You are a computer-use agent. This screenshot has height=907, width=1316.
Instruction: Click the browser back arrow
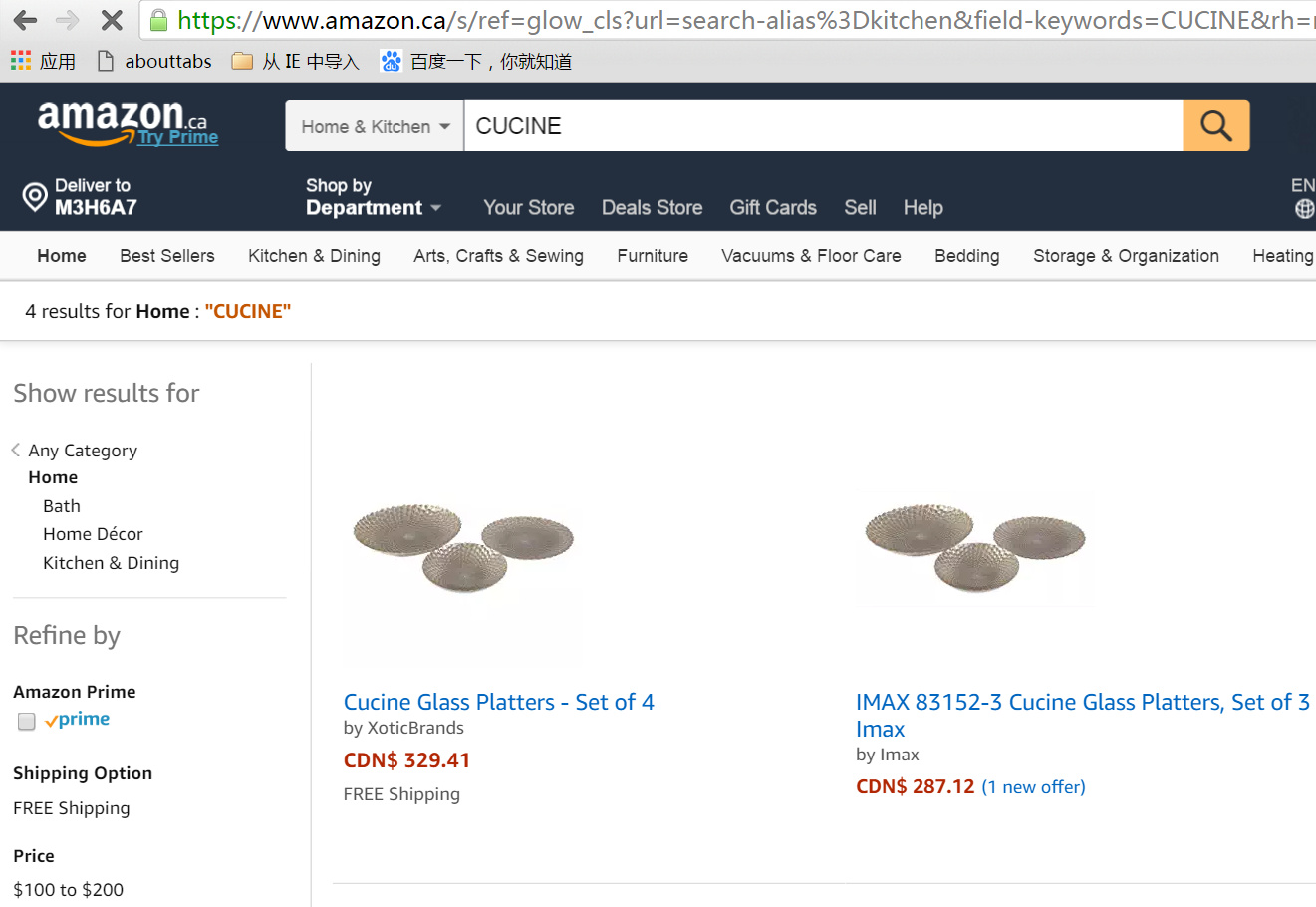(x=26, y=20)
